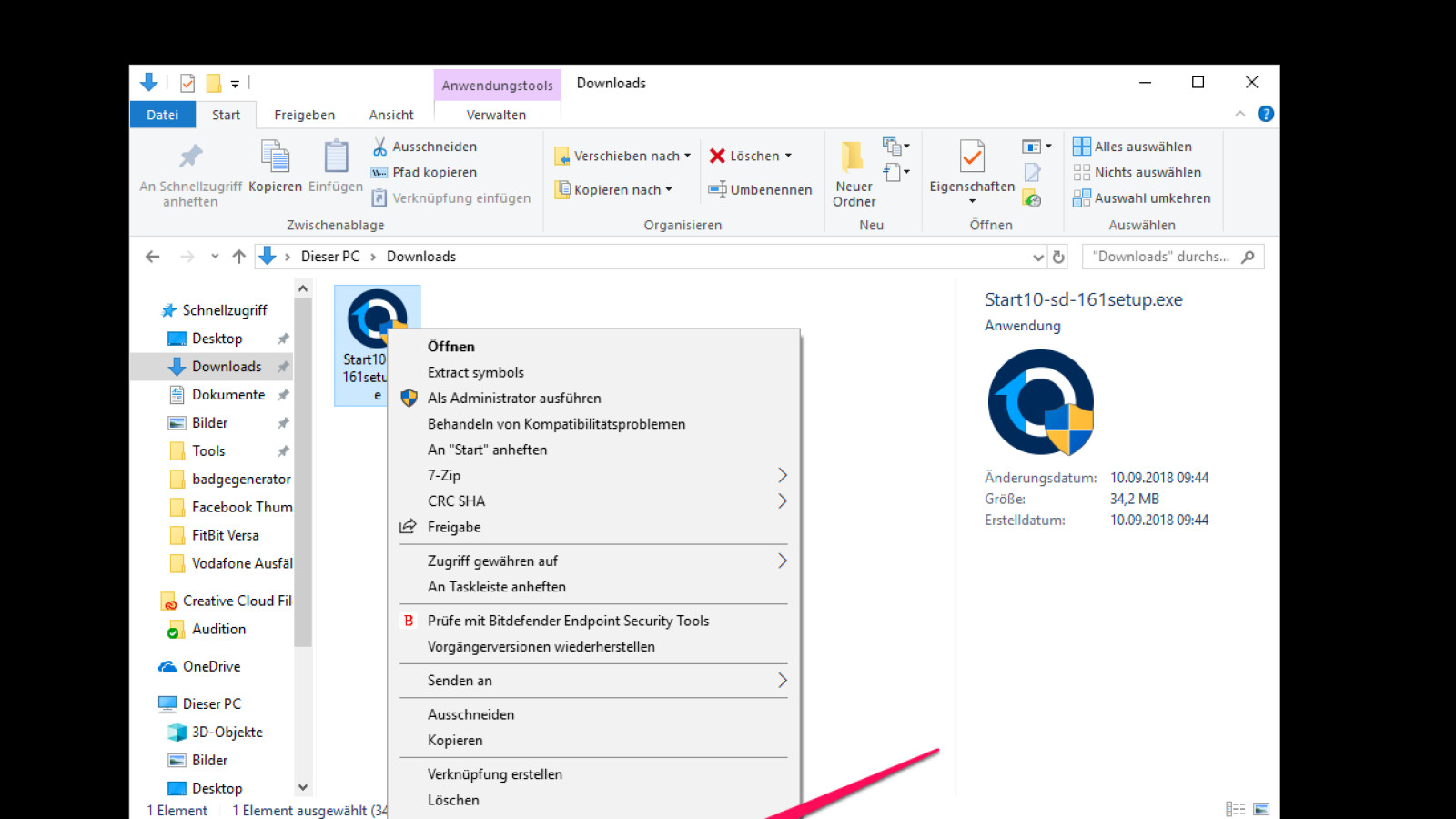Navigate up one folder with up arrow

coord(239,257)
